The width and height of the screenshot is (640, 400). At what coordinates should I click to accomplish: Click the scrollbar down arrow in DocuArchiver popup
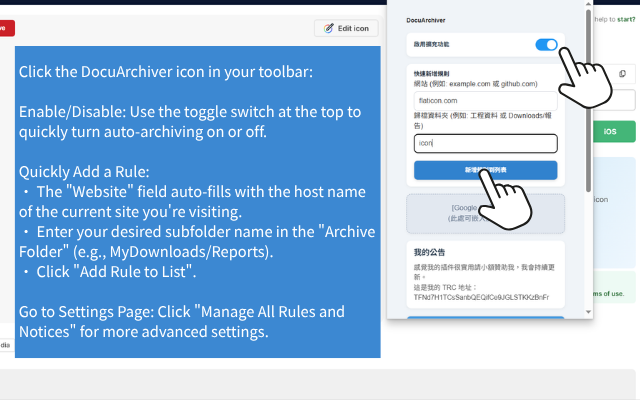point(588,312)
